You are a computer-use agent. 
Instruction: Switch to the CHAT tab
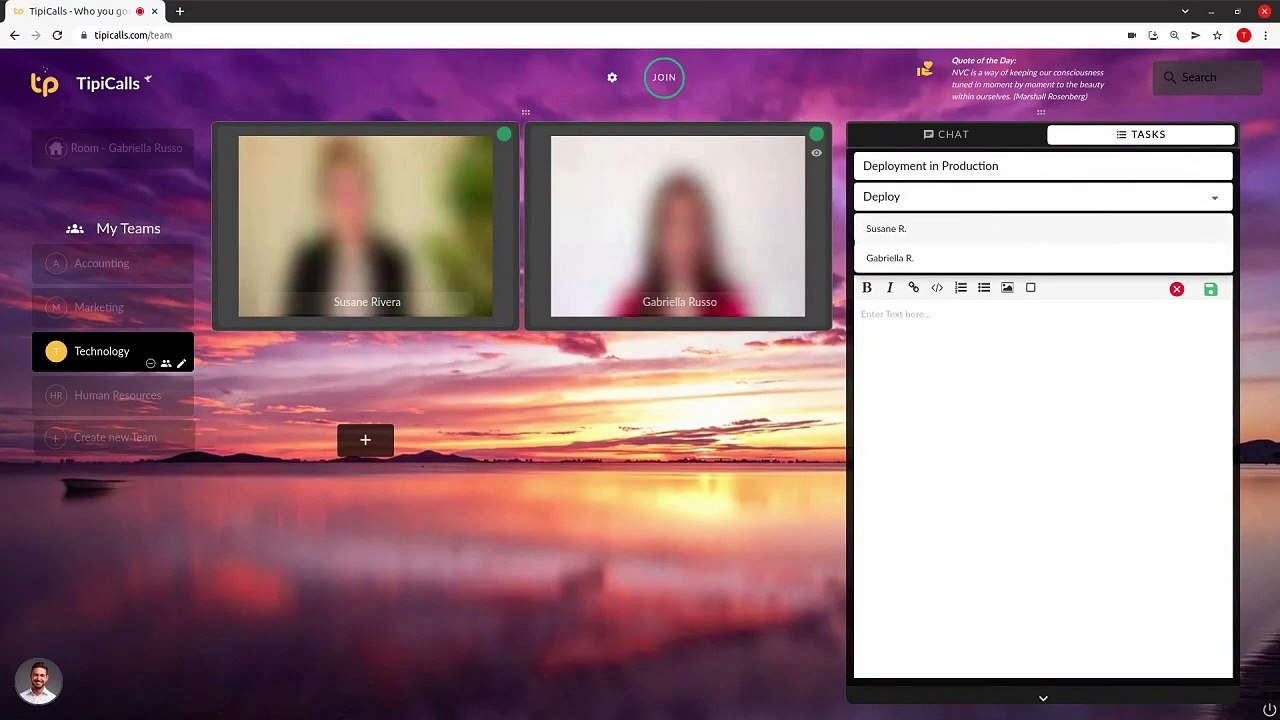coord(946,134)
